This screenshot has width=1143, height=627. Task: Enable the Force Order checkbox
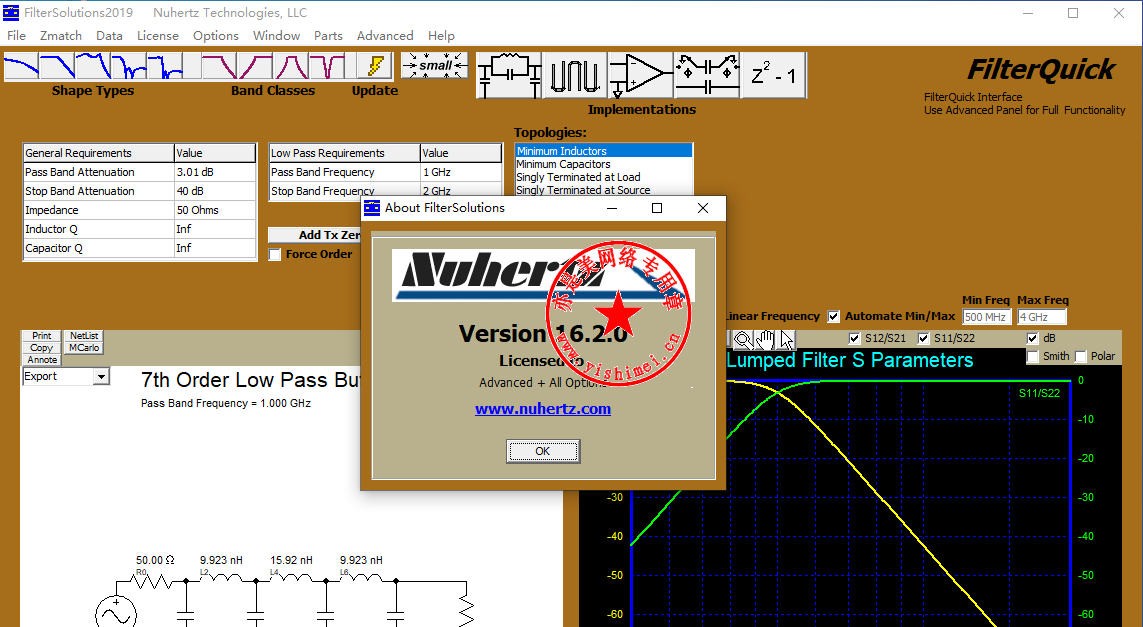coord(275,254)
